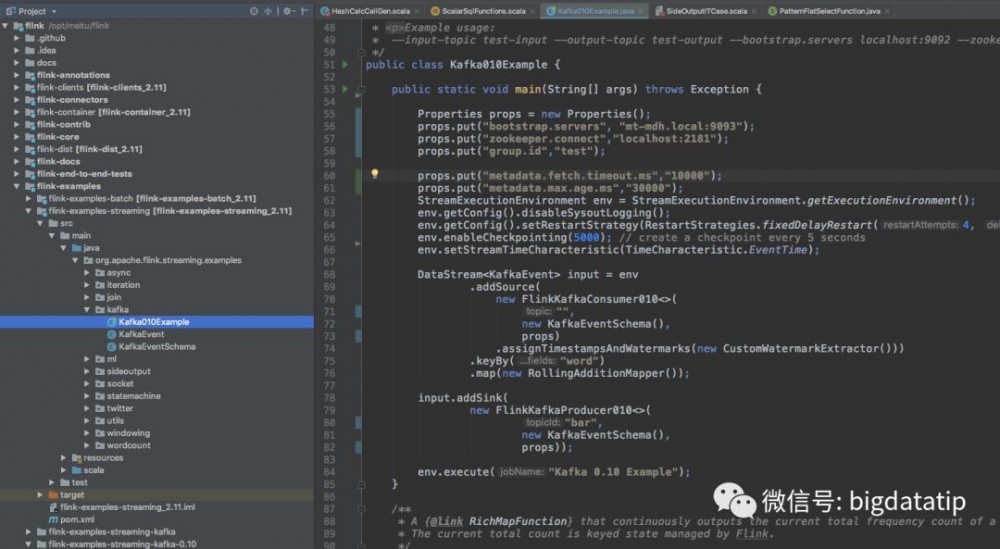The width and height of the screenshot is (1000, 549).
Task: Switch to SideOutputITCase.scala tab
Action: click(707, 11)
